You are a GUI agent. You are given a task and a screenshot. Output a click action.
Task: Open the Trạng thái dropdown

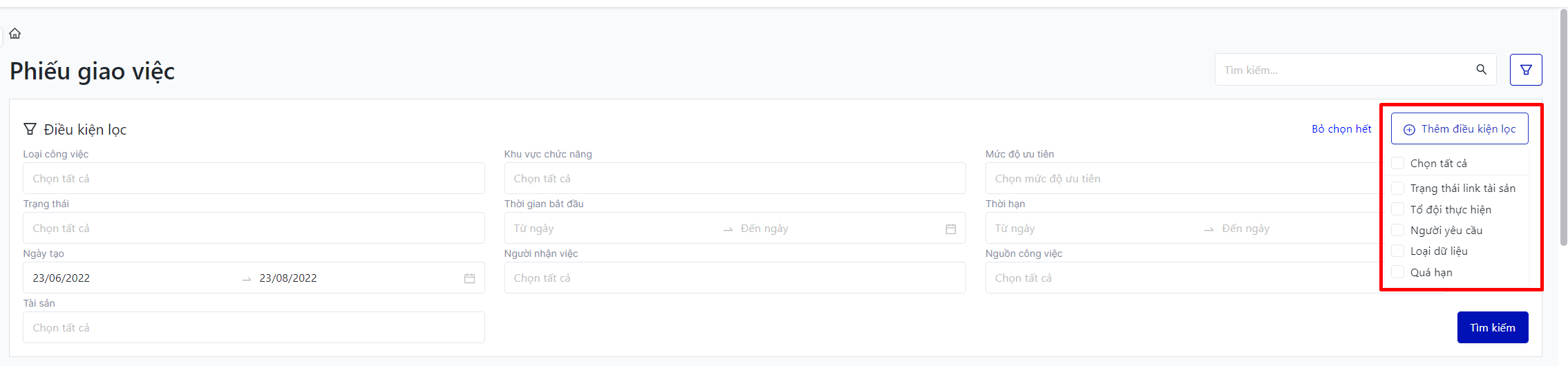point(254,229)
